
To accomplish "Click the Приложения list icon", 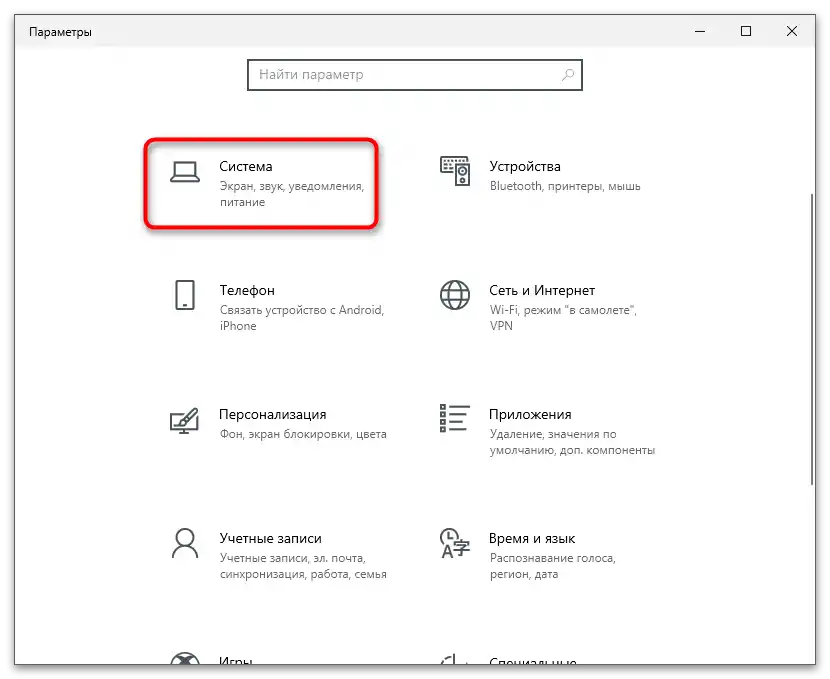I will (455, 418).
